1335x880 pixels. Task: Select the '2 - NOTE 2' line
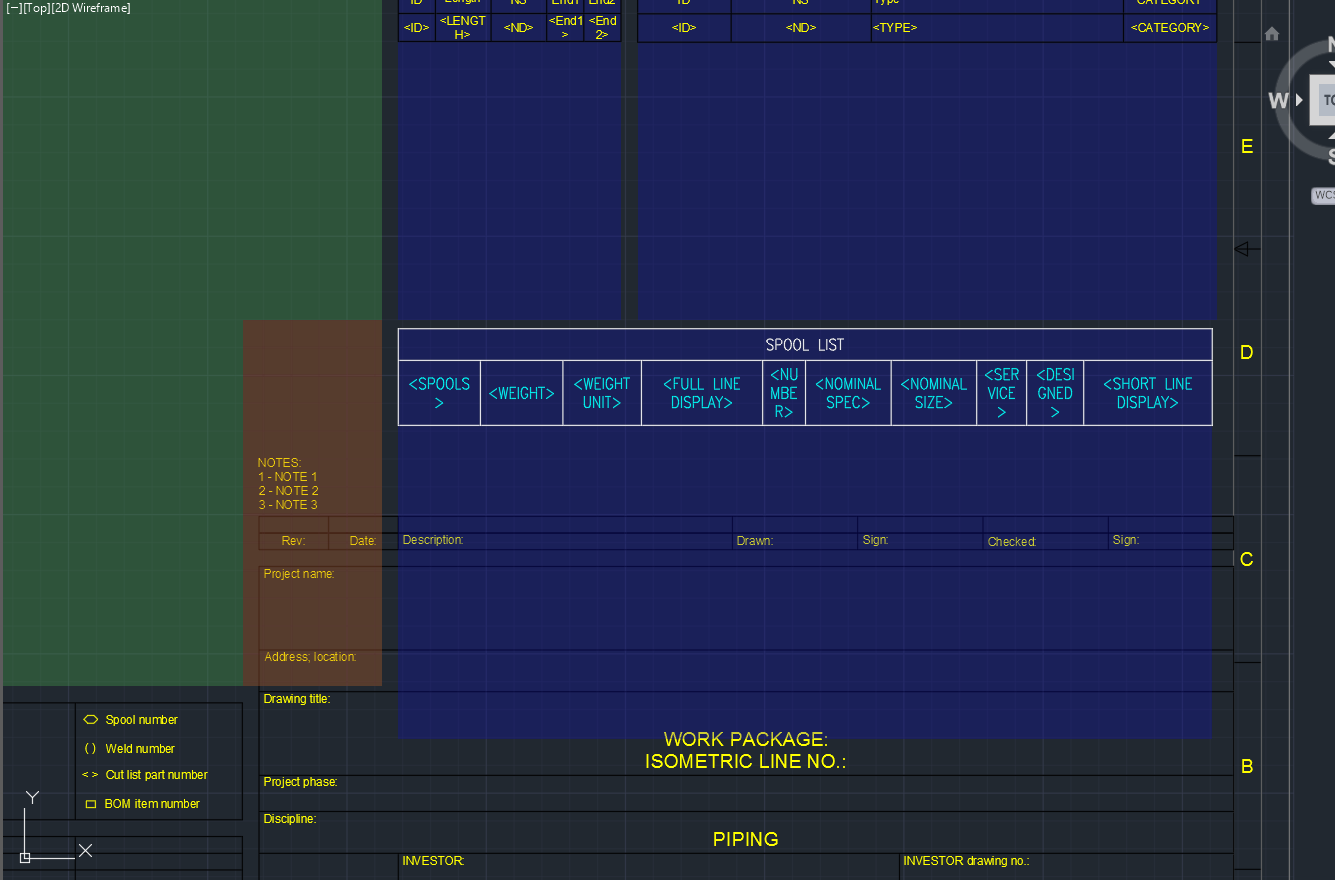coord(288,491)
